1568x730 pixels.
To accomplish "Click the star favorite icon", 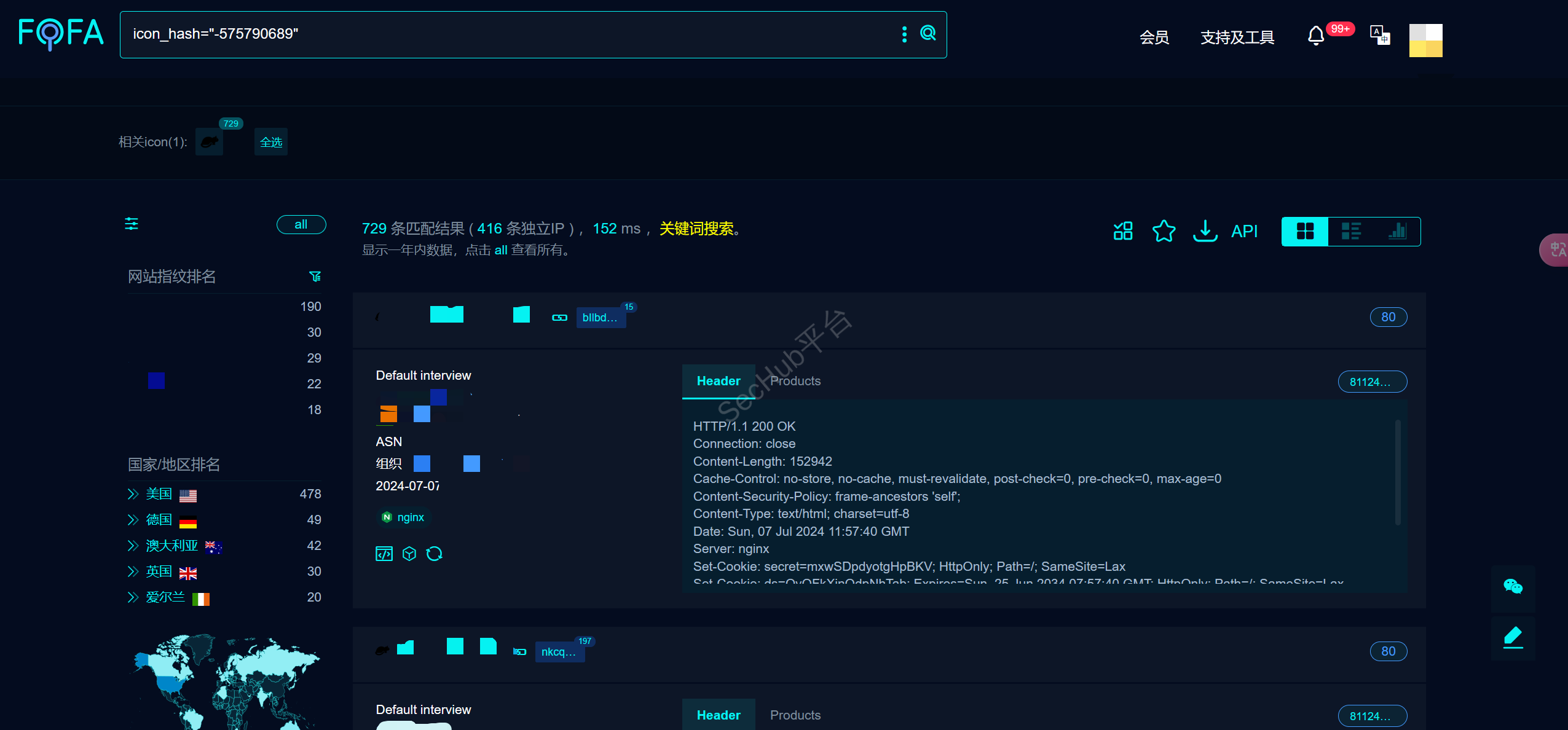I will click(1163, 232).
